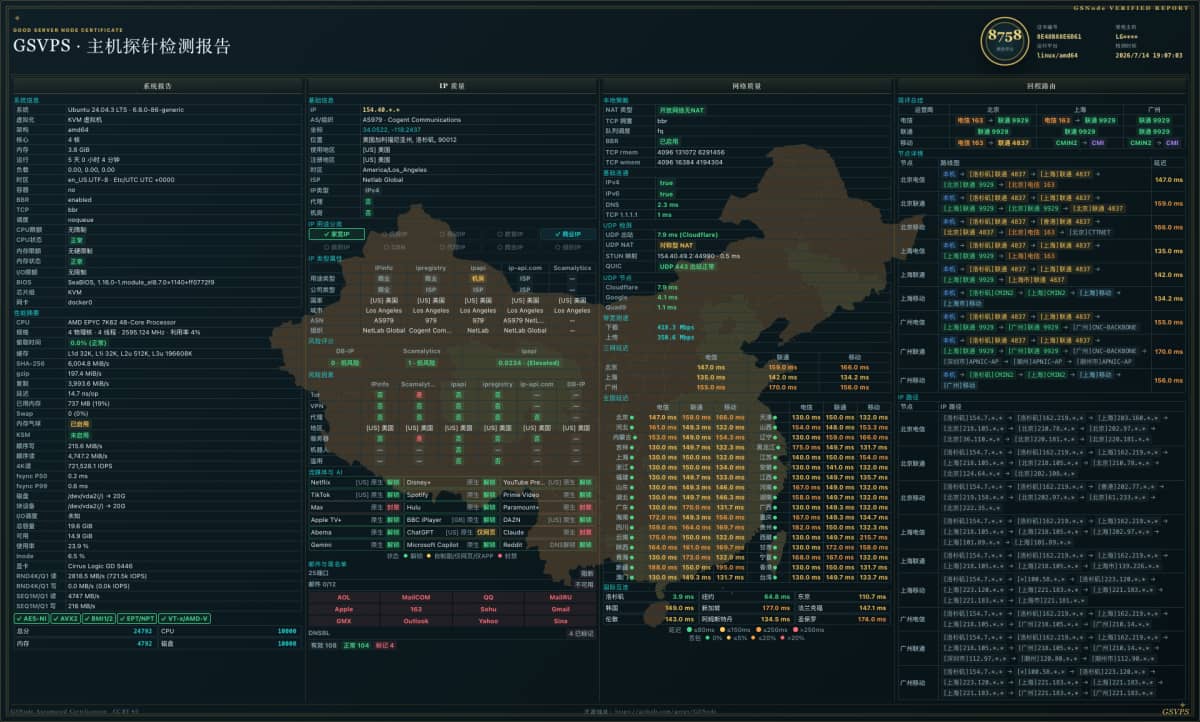Click the ChatGPT unlock status cell
The image size is (1200, 722).
451,532
